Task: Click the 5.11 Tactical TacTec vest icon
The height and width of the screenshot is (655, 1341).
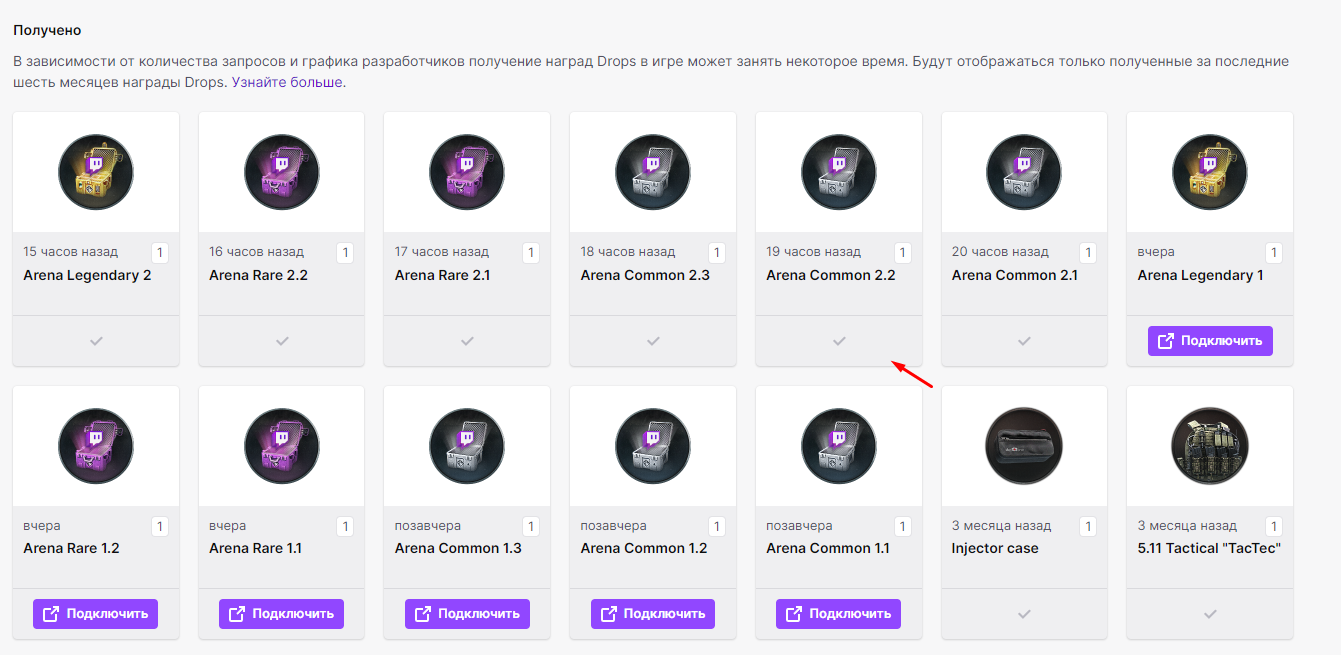Action: point(1209,445)
